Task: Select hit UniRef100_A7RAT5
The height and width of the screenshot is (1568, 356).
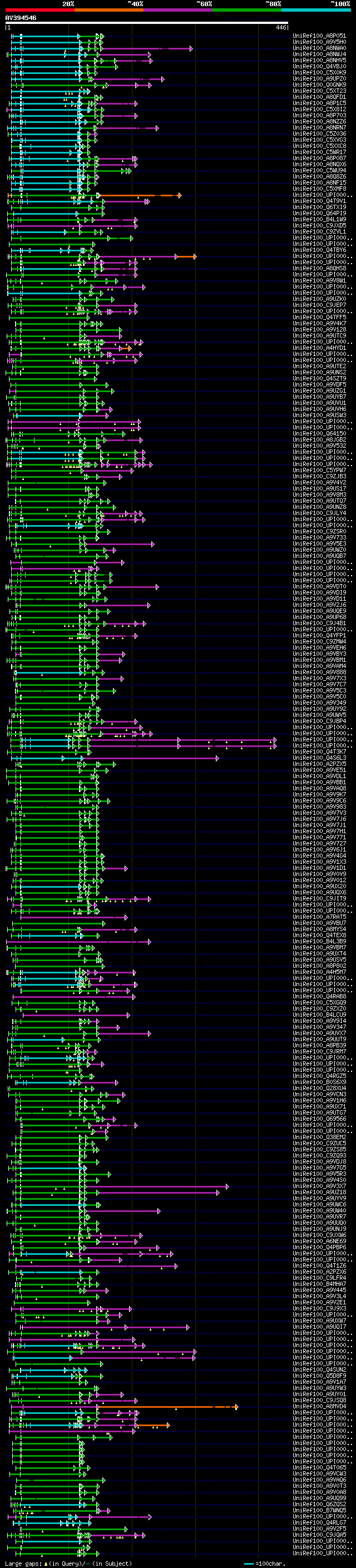Action: point(319,917)
